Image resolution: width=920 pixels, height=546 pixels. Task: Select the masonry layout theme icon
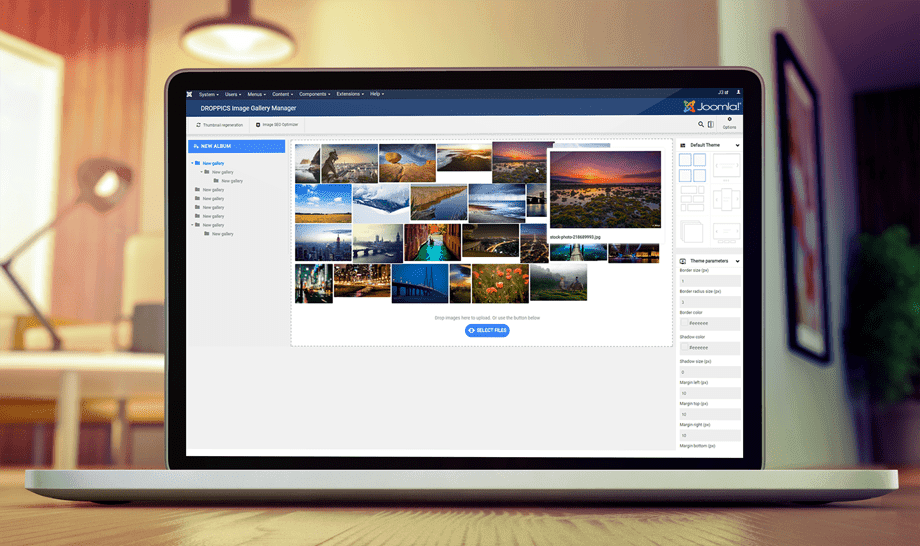coord(692,199)
